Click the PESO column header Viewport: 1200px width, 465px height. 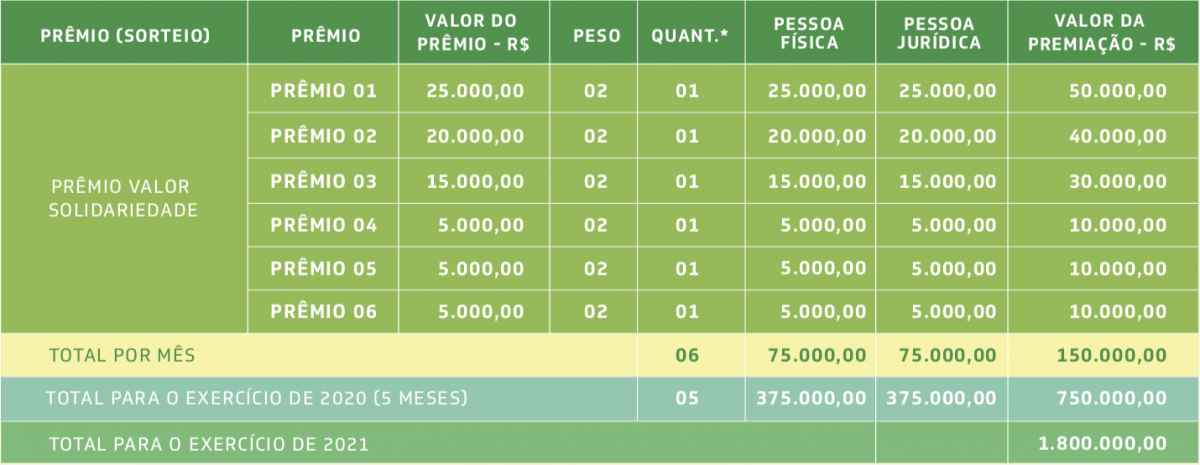click(598, 35)
